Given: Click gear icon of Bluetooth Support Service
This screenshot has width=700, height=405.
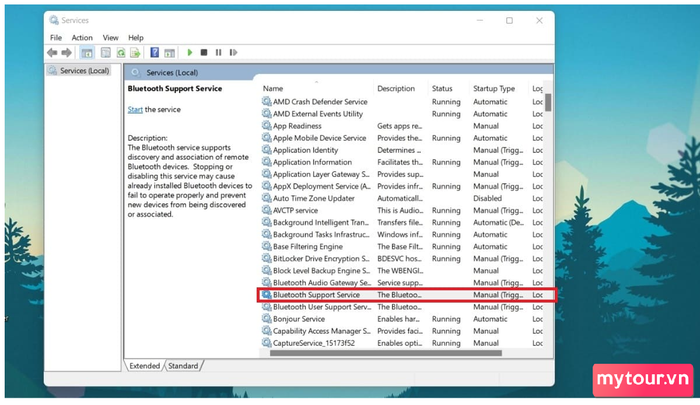Looking at the screenshot, I should point(267,294).
